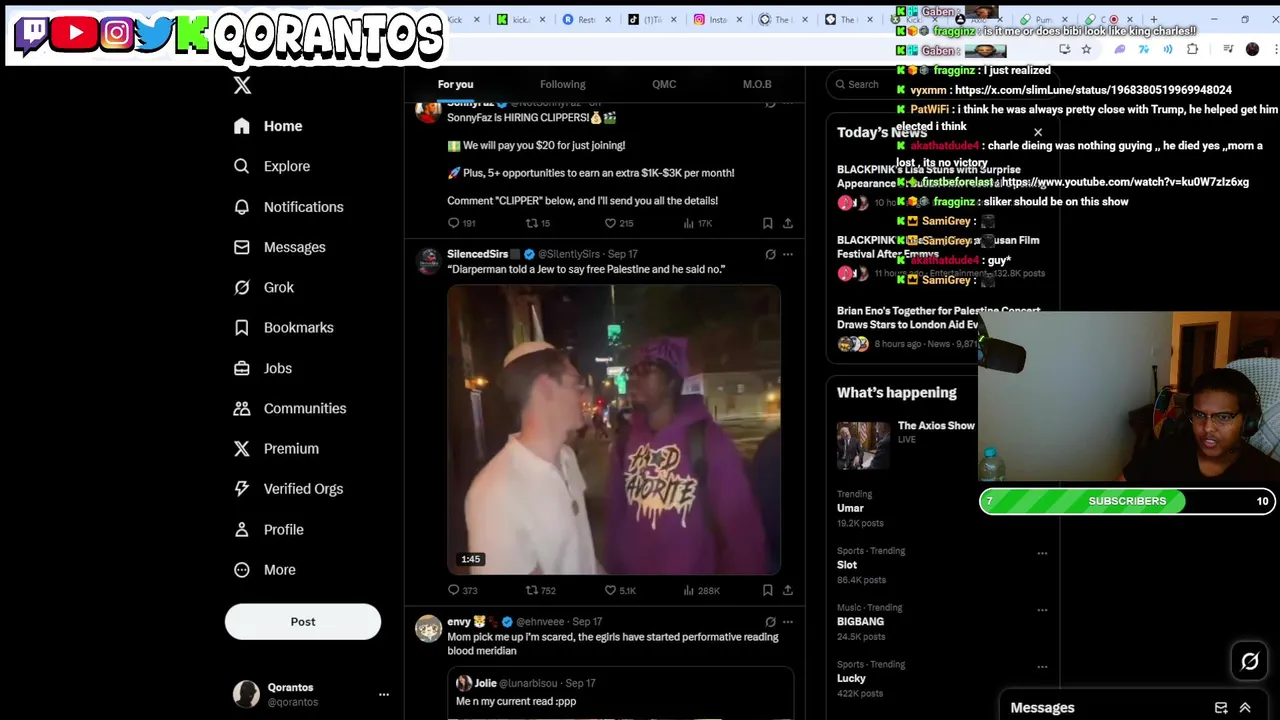Image resolution: width=1280 pixels, height=720 pixels.
Task: Open options for the BIGBANG trending topic
Action: pyautogui.click(x=1042, y=610)
